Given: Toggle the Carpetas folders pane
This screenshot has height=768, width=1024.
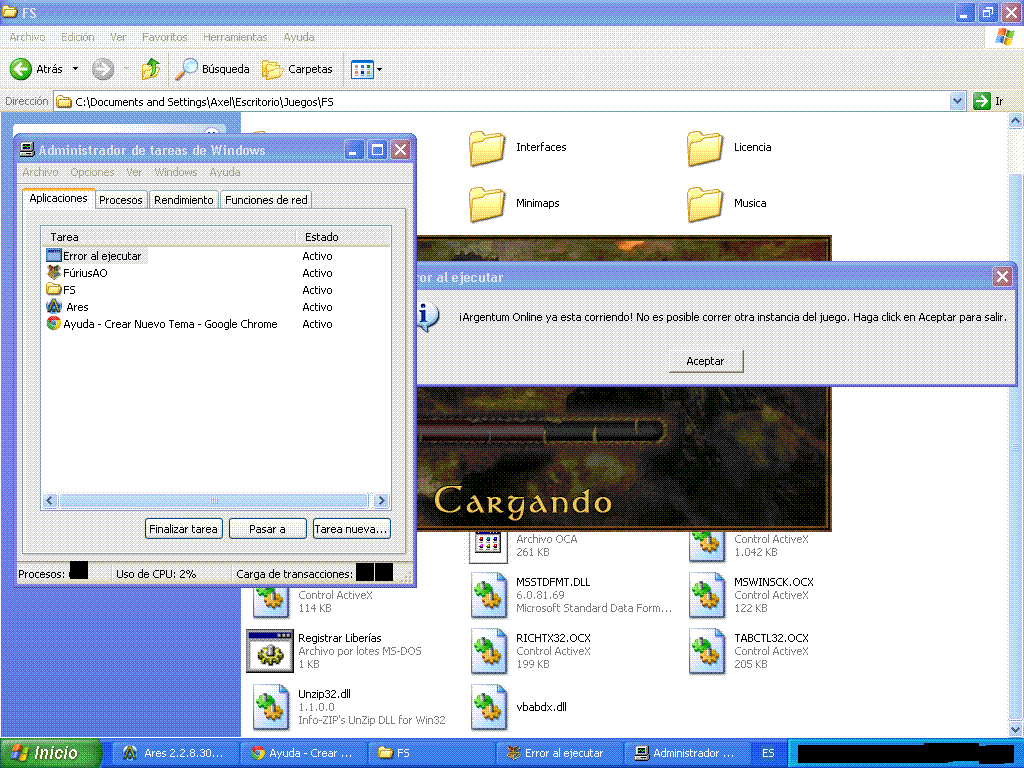Looking at the screenshot, I should click(x=297, y=69).
